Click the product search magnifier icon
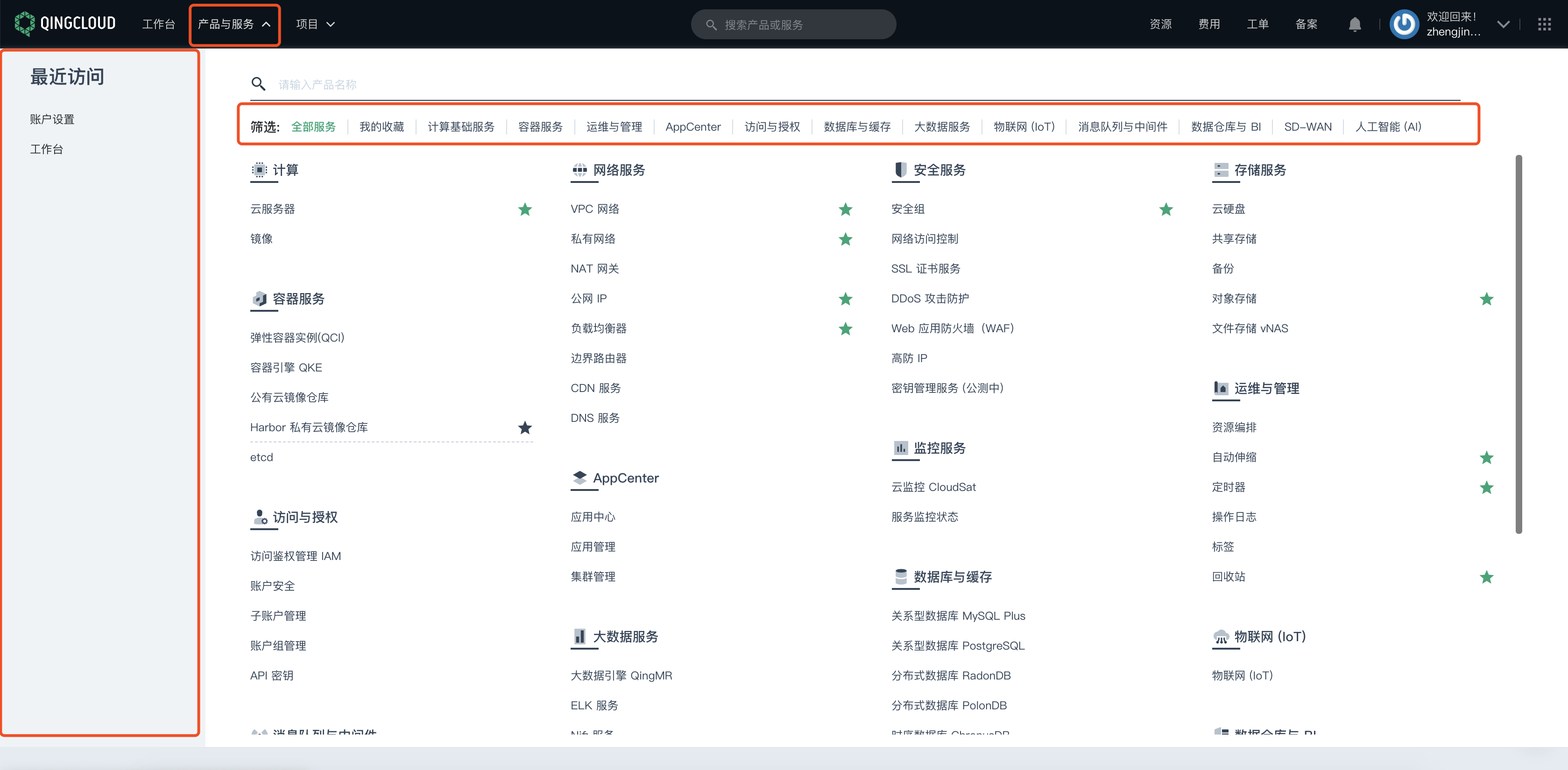 [x=258, y=84]
